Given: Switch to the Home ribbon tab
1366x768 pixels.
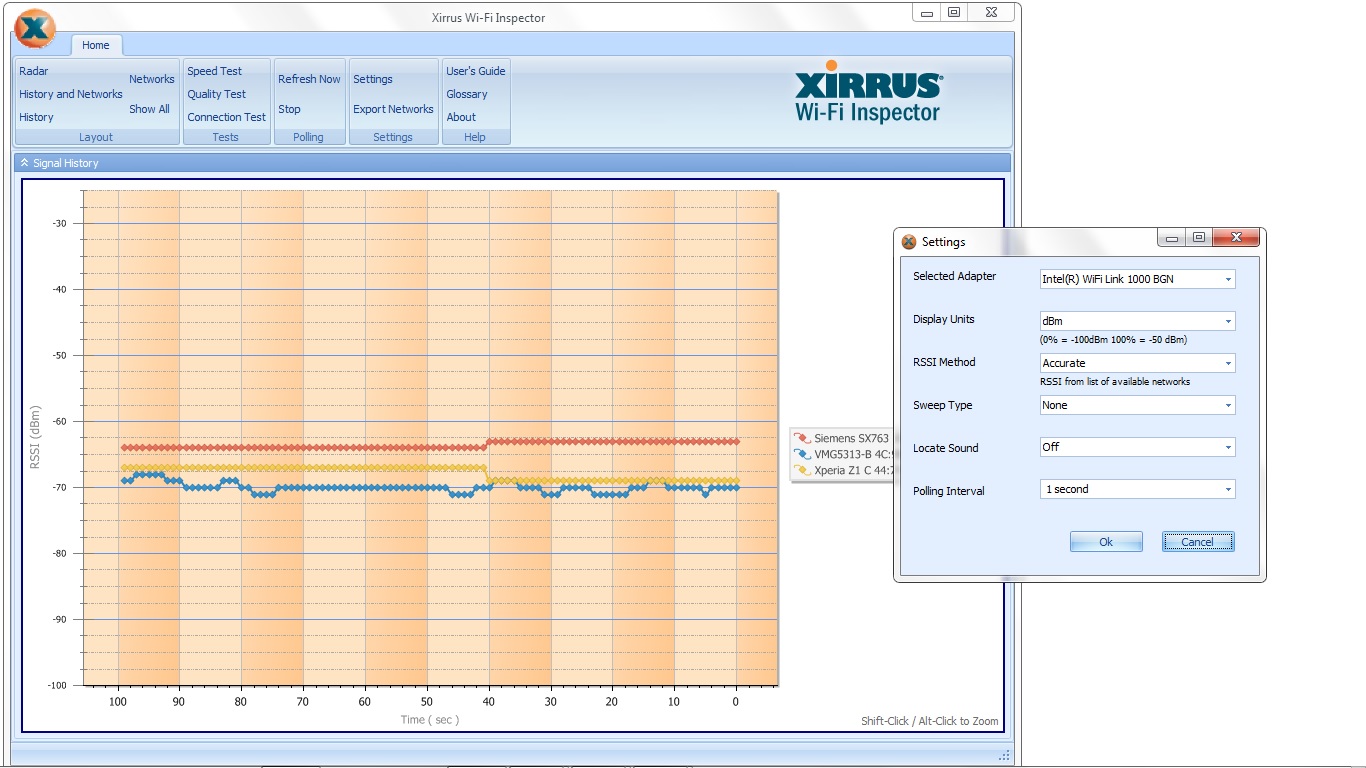Looking at the screenshot, I should coord(96,45).
